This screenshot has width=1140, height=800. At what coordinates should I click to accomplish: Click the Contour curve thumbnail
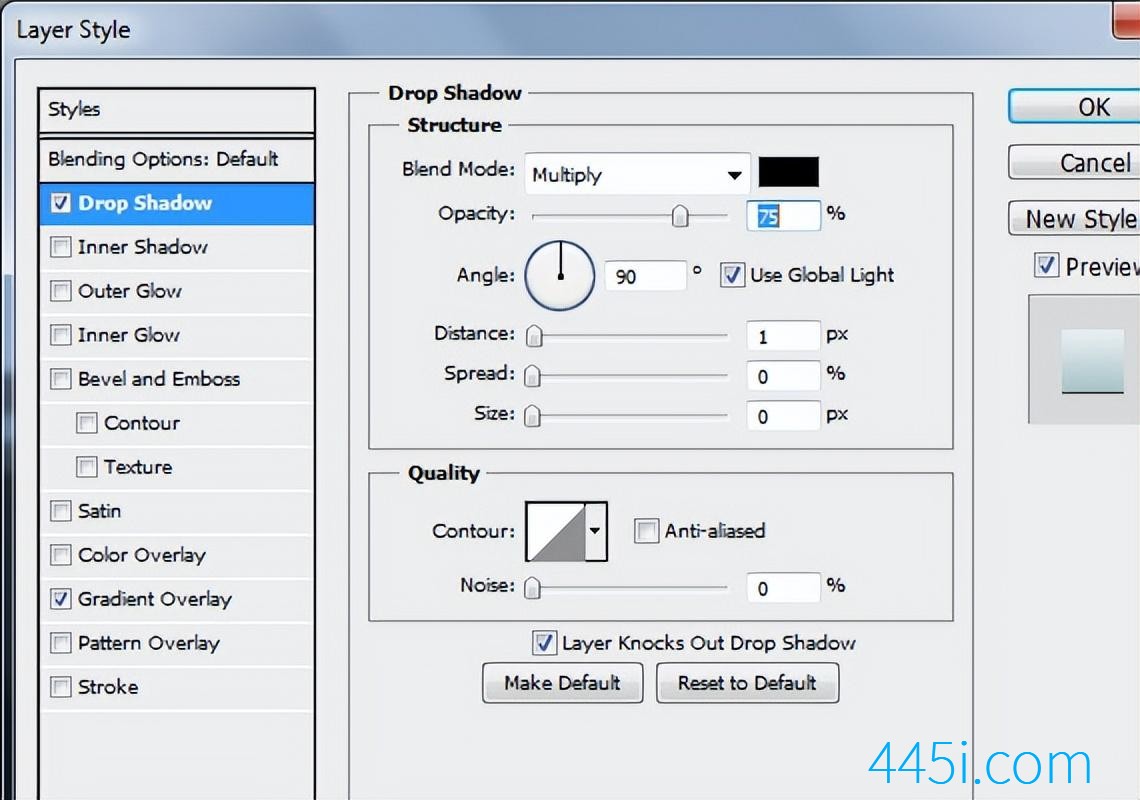[x=555, y=531]
